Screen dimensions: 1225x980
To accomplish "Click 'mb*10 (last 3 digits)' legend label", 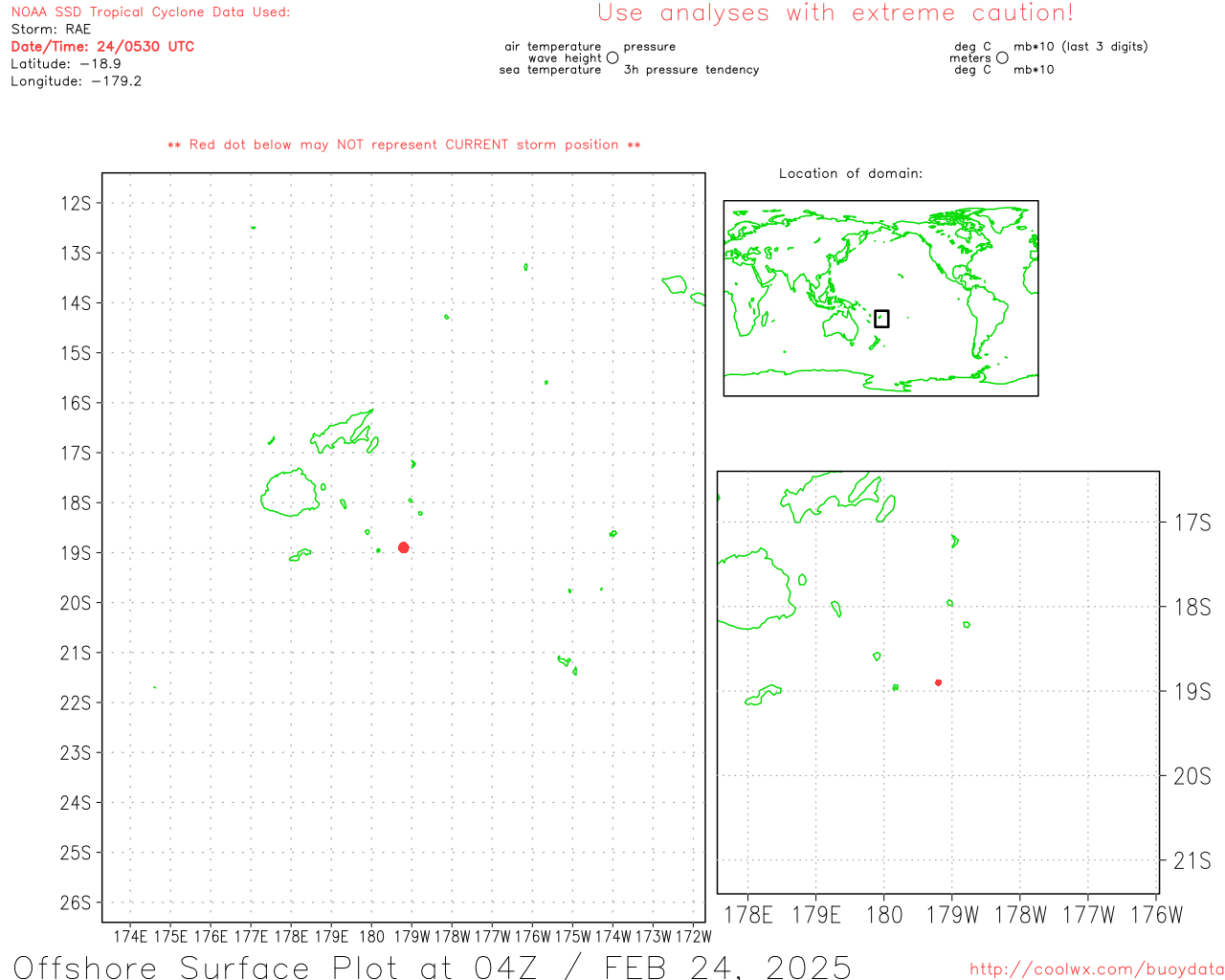I will click(x=1080, y=46).
